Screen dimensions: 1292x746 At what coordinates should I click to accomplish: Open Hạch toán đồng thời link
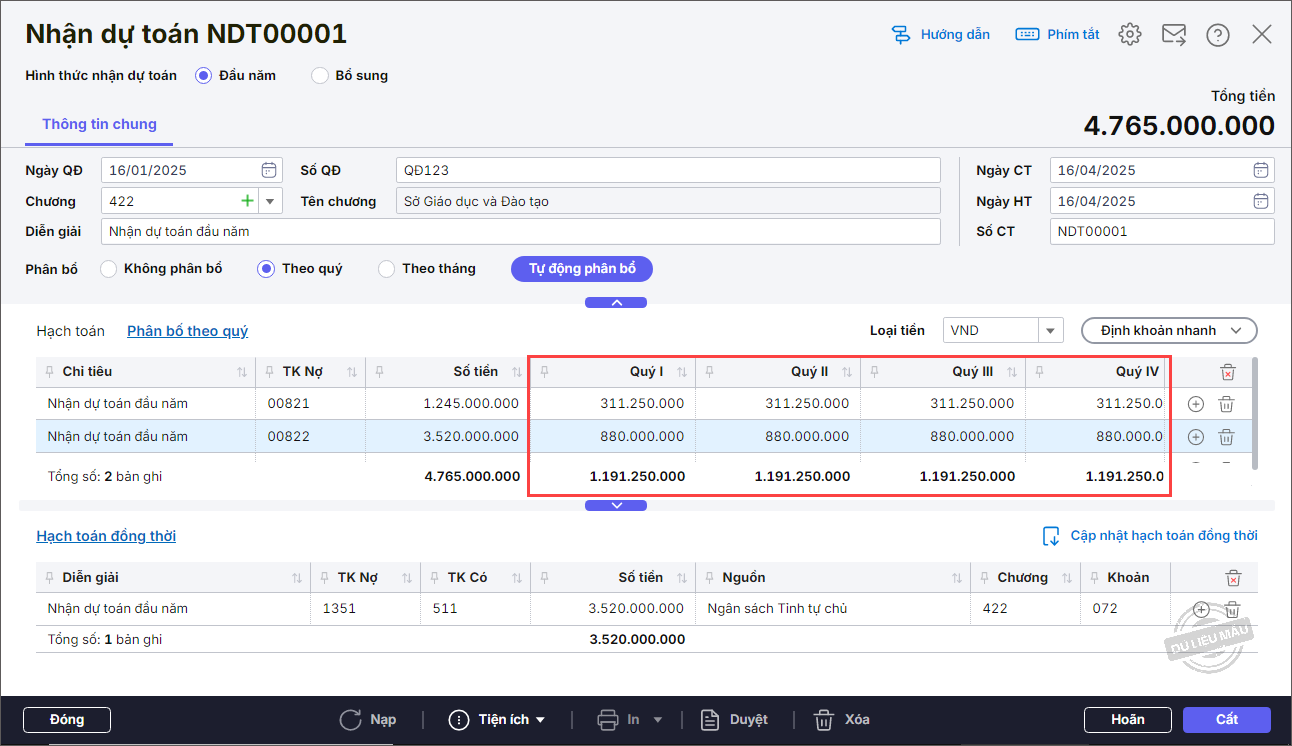pyautogui.click(x=106, y=536)
